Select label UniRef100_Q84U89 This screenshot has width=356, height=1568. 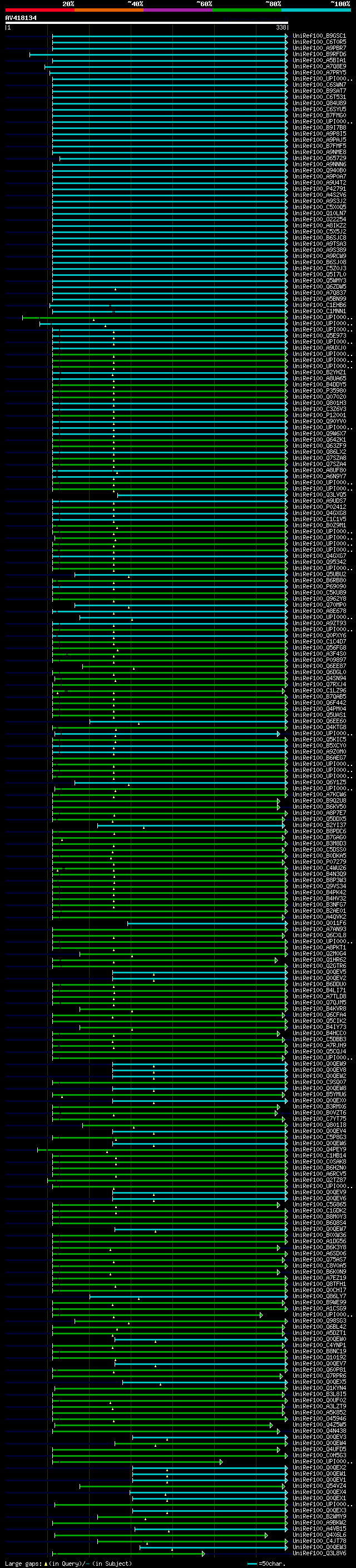point(319,103)
